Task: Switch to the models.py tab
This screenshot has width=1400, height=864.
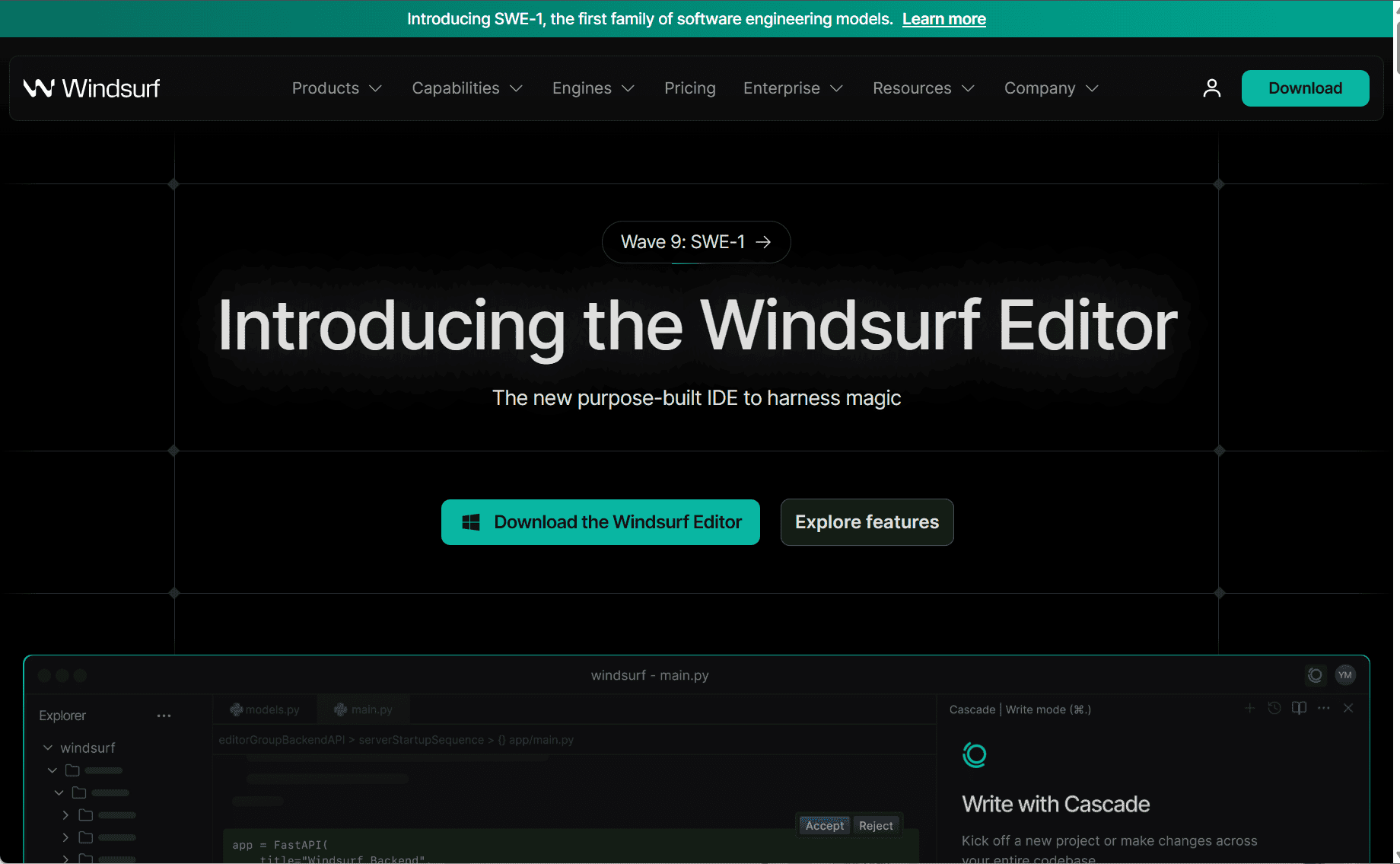Action: coord(266,709)
